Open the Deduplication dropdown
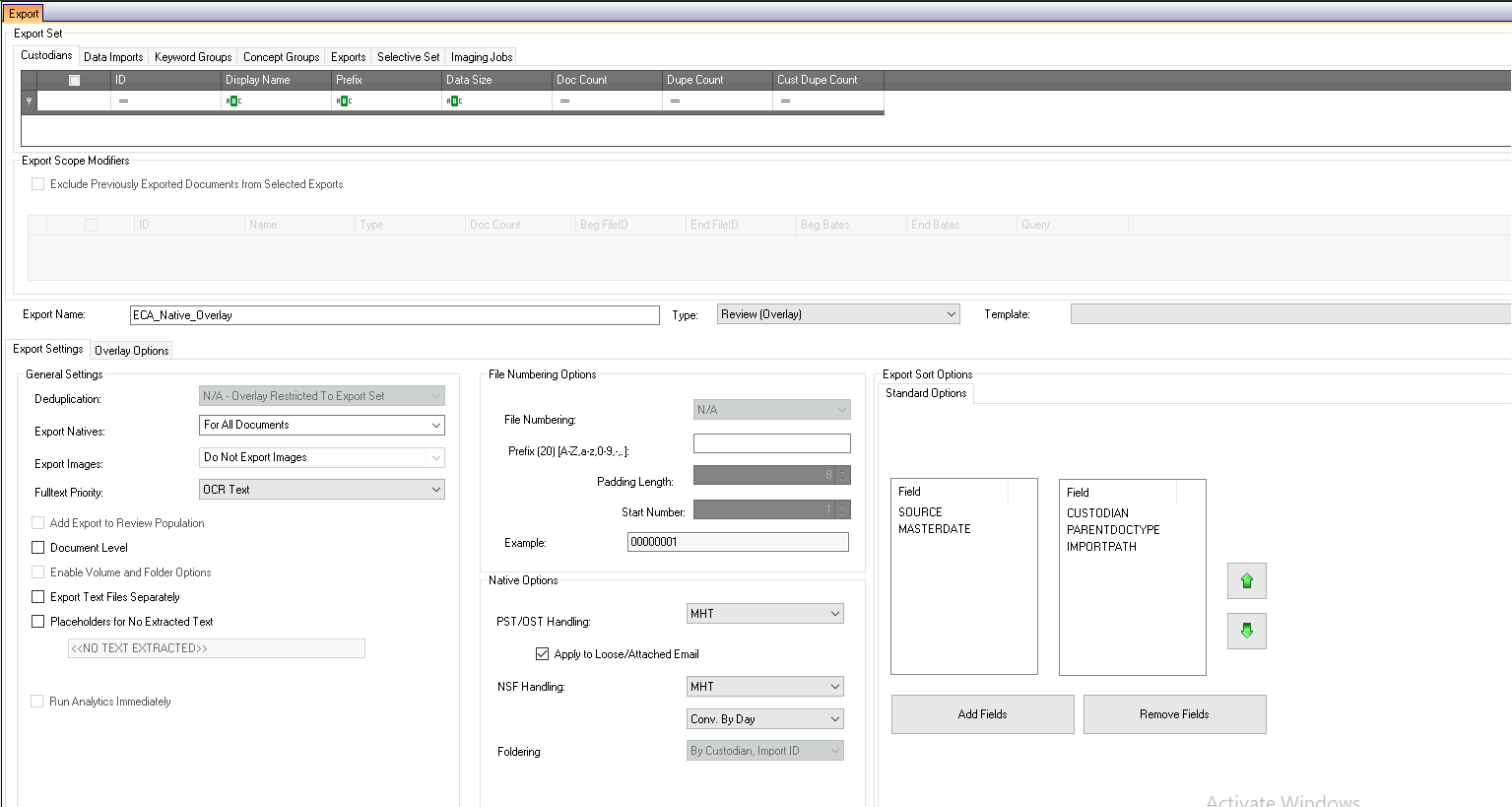This screenshot has width=1512, height=807. [322, 396]
